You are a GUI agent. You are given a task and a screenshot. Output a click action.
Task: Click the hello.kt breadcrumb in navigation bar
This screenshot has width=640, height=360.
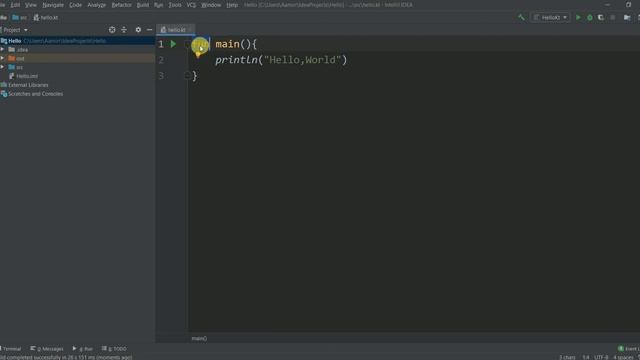point(46,18)
